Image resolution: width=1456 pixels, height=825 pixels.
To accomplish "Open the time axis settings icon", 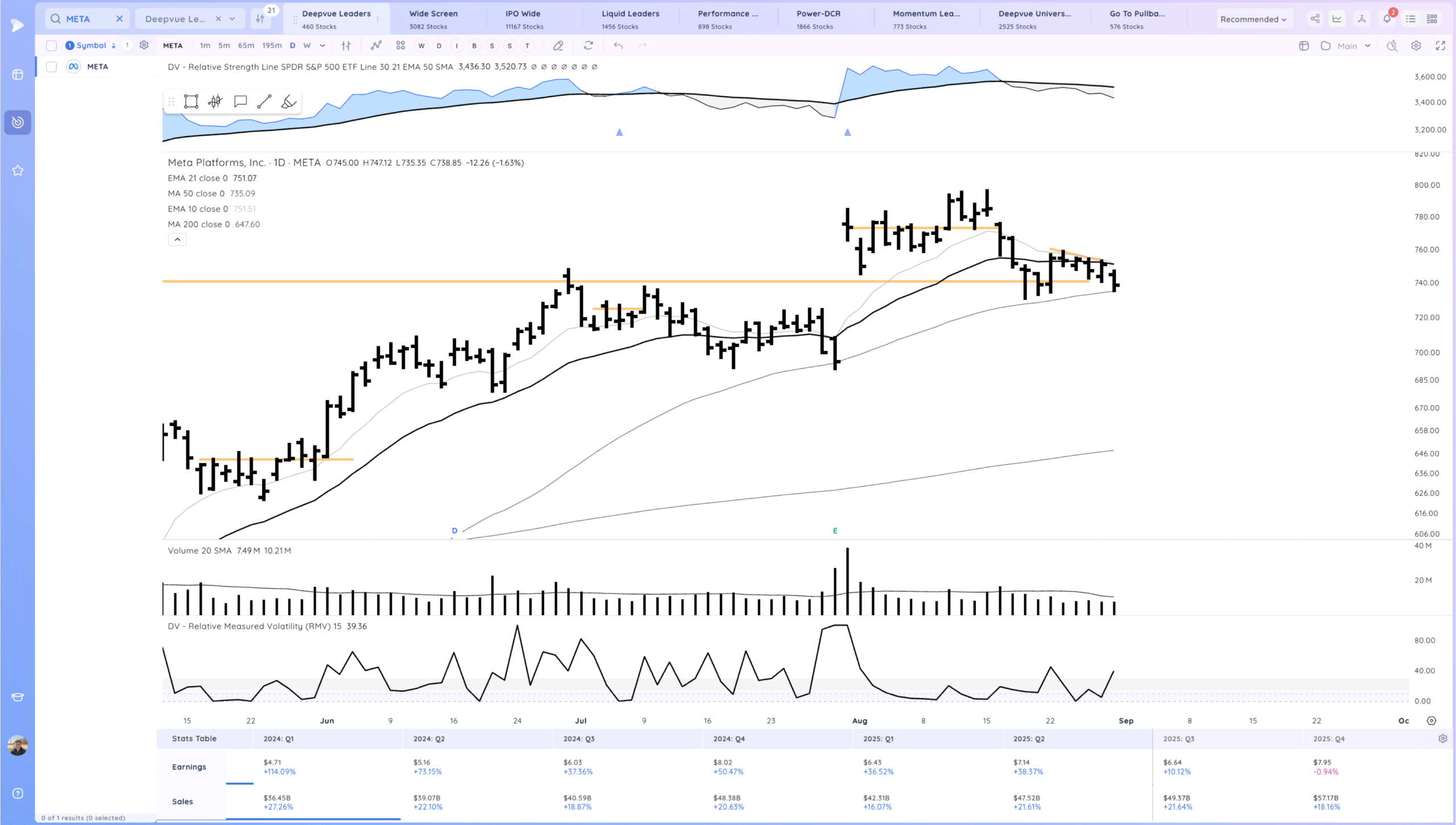I will point(1432,721).
